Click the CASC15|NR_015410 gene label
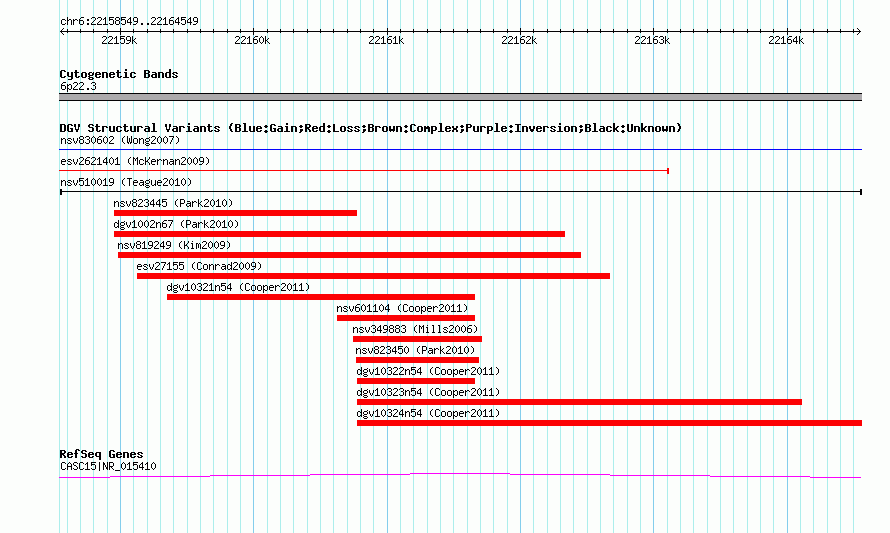 pos(108,467)
